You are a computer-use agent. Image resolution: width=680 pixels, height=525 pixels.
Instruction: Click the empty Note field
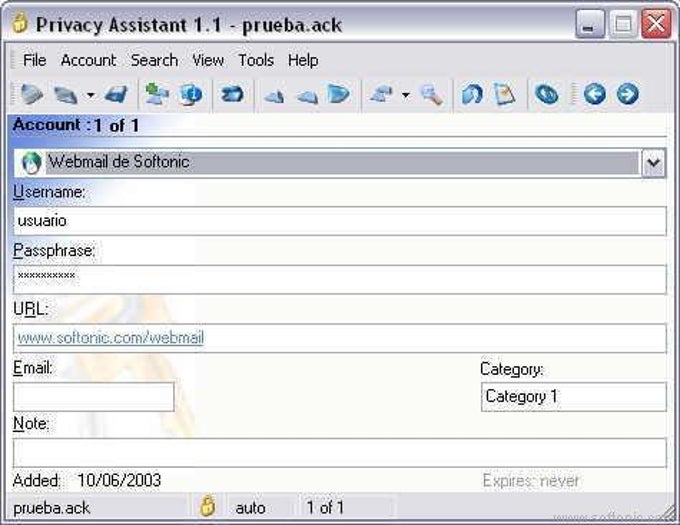340,453
